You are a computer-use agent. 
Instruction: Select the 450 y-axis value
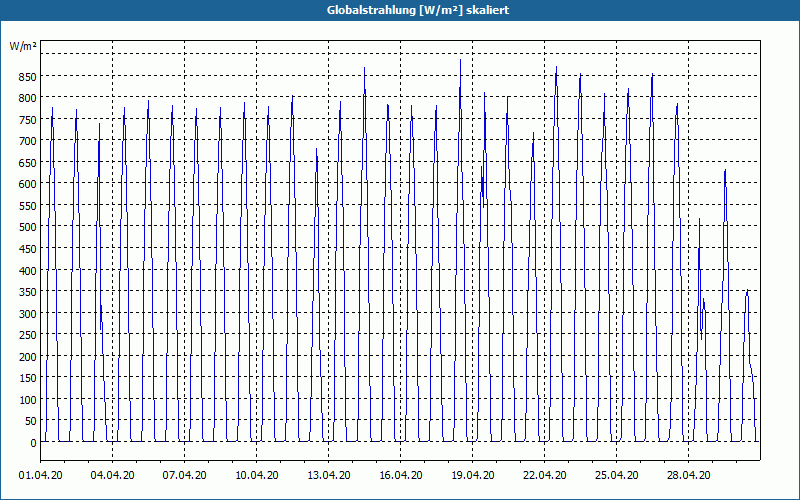[x=28, y=249]
